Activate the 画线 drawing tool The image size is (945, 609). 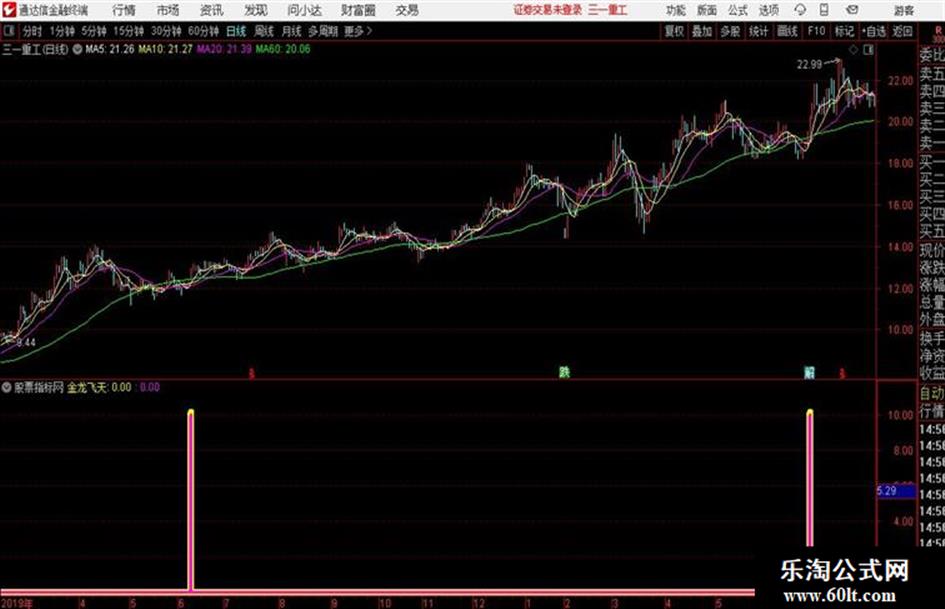788,31
